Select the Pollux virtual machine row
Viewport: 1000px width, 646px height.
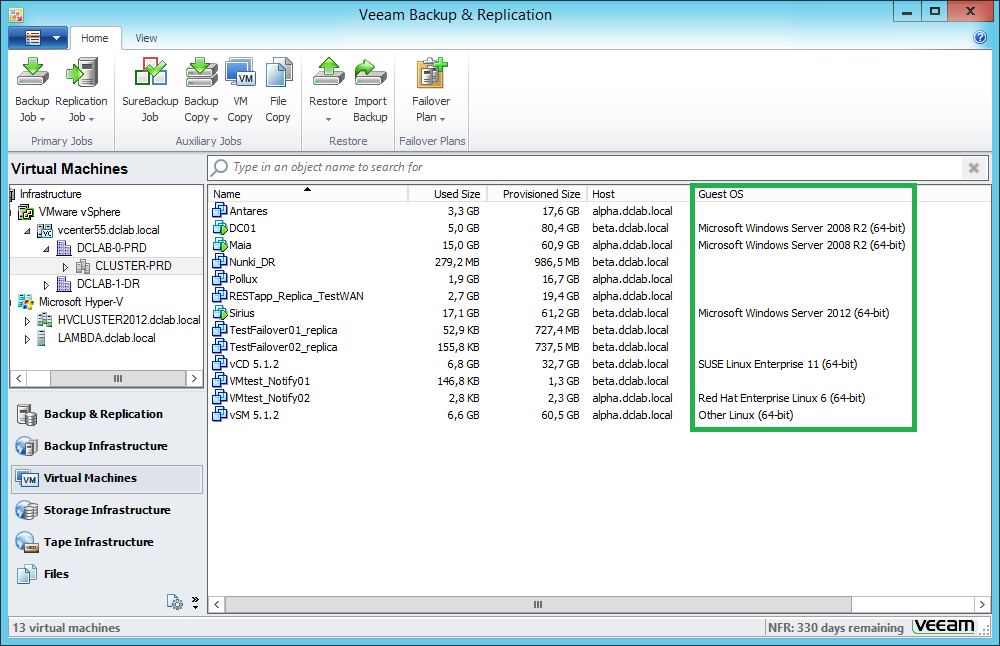(561, 279)
